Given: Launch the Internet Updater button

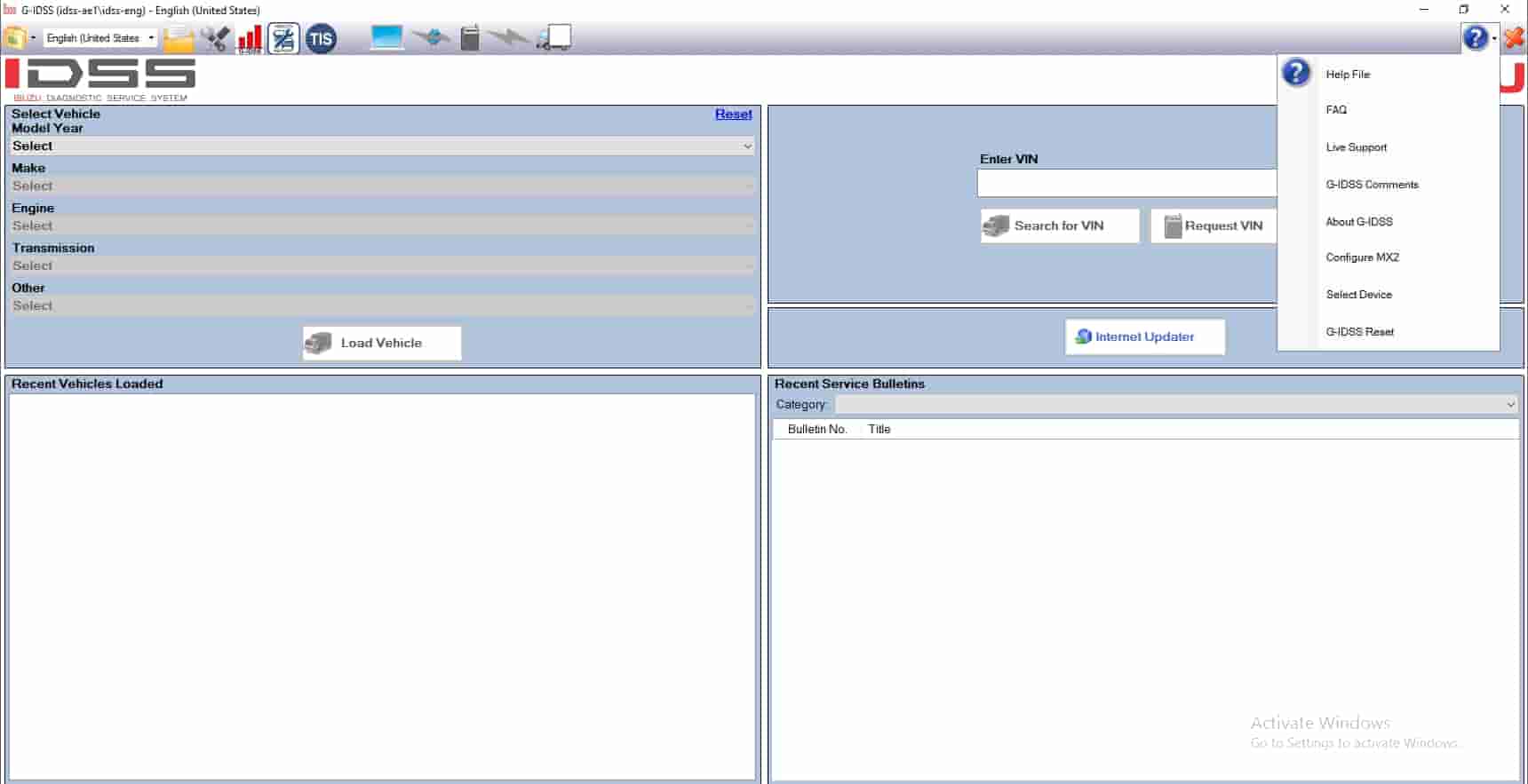Looking at the screenshot, I should [1145, 337].
